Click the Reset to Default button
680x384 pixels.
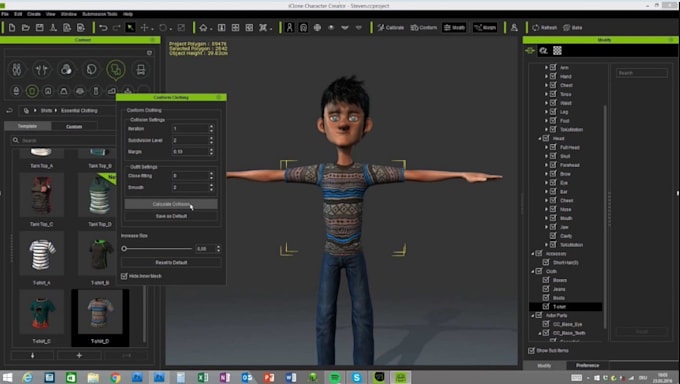coord(171,263)
